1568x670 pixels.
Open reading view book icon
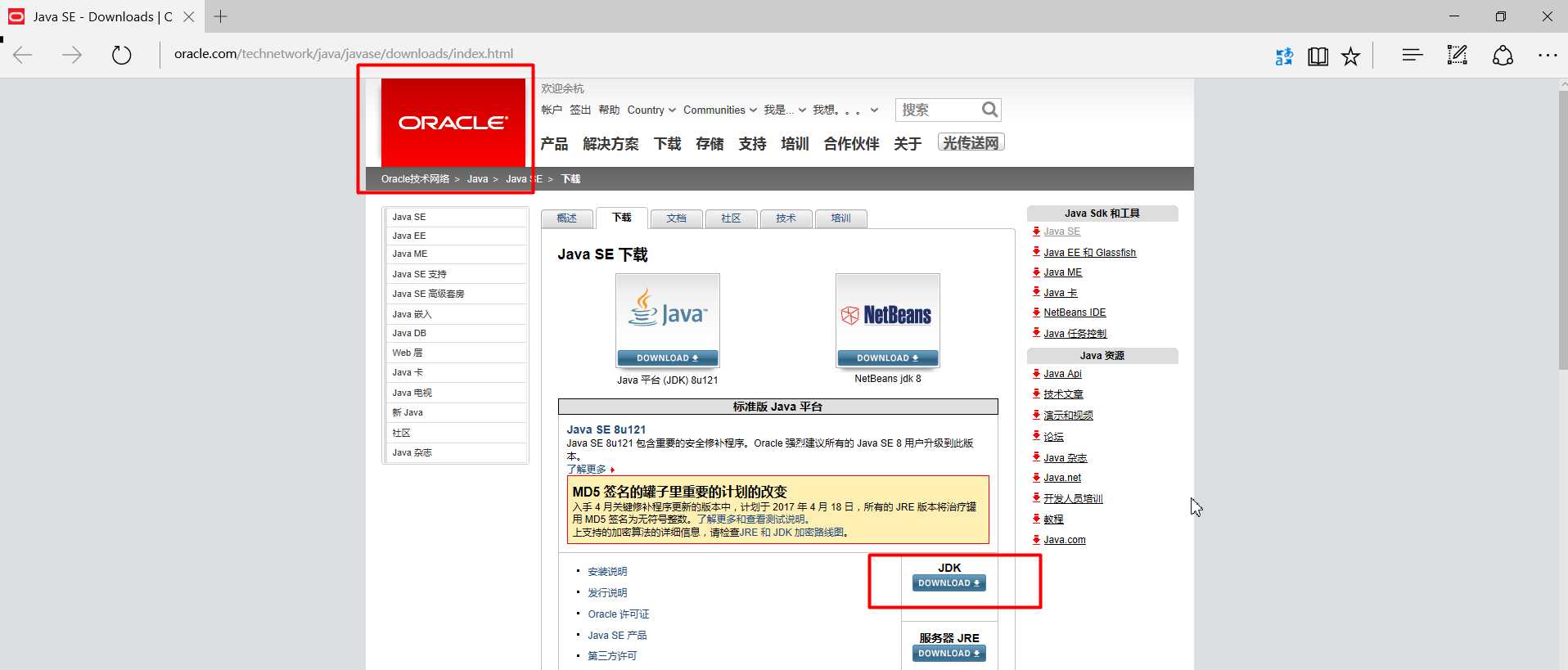tap(1318, 56)
